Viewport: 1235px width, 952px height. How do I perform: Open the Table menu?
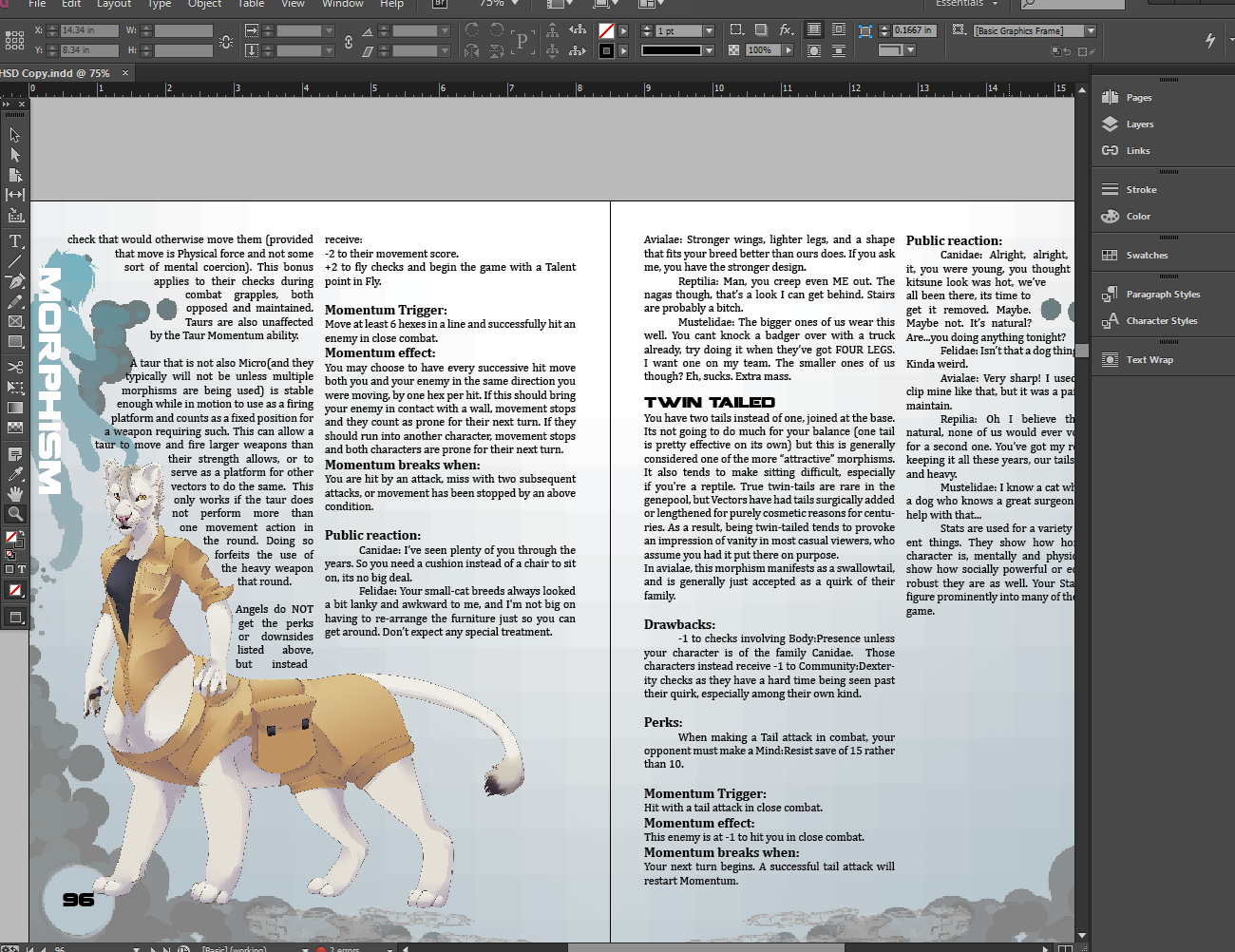(251, 4)
